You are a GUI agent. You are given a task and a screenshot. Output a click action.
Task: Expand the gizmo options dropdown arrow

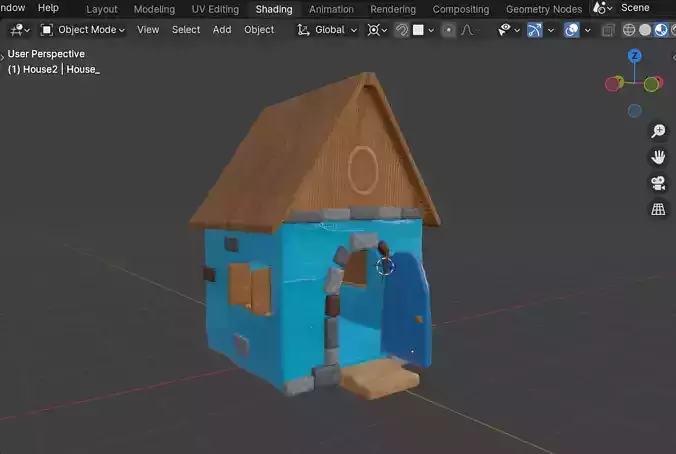click(551, 30)
